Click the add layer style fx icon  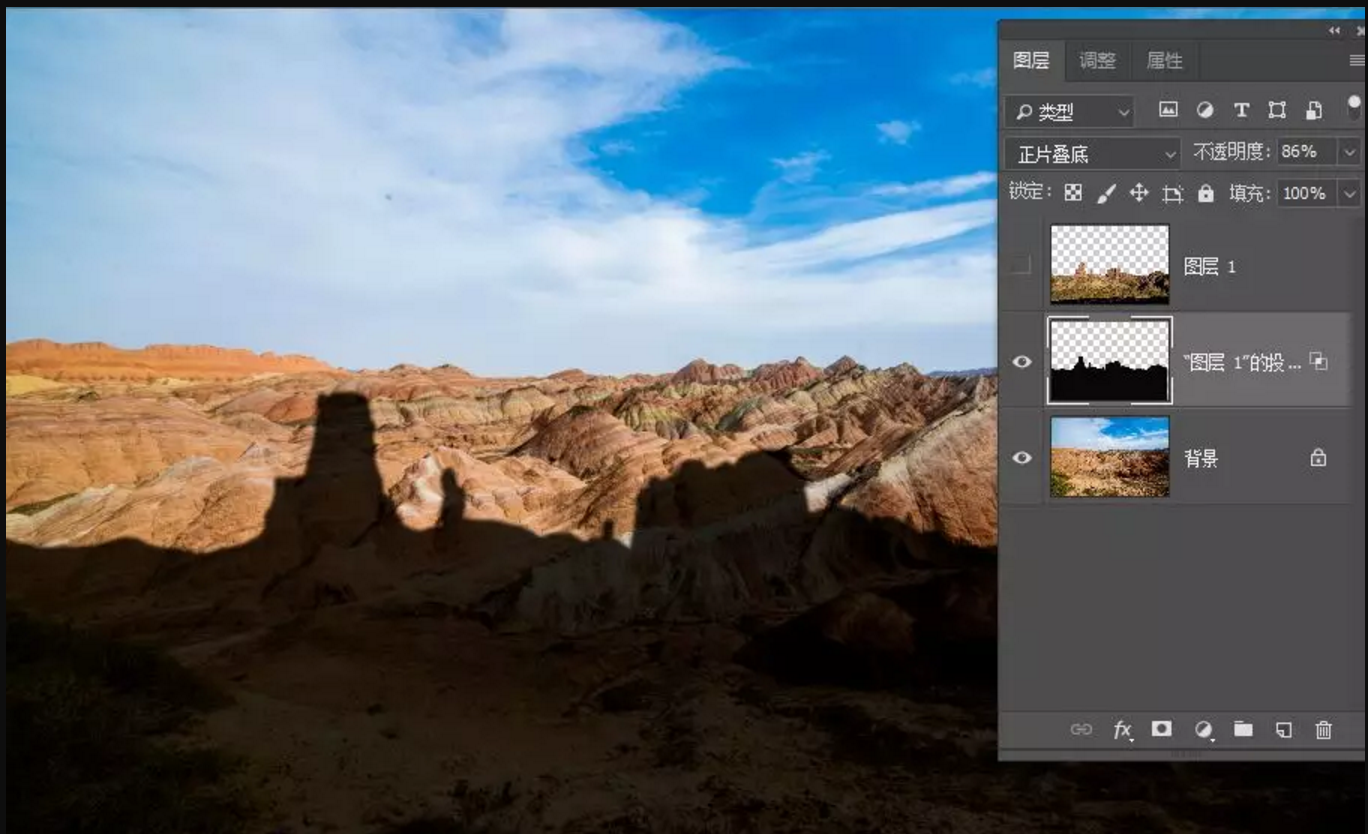click(1122, 730)
